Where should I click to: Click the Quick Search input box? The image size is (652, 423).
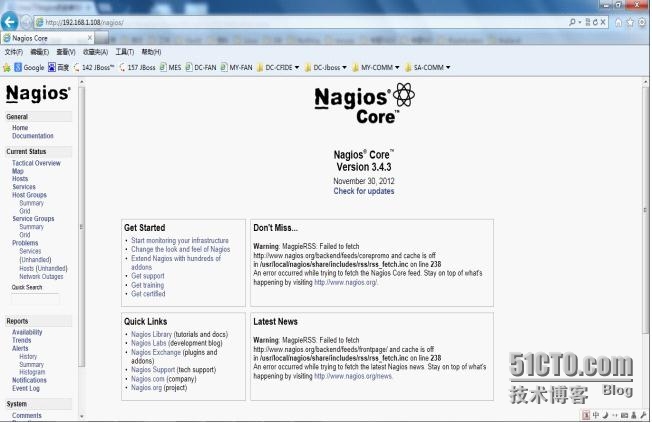tap(35, 299)
